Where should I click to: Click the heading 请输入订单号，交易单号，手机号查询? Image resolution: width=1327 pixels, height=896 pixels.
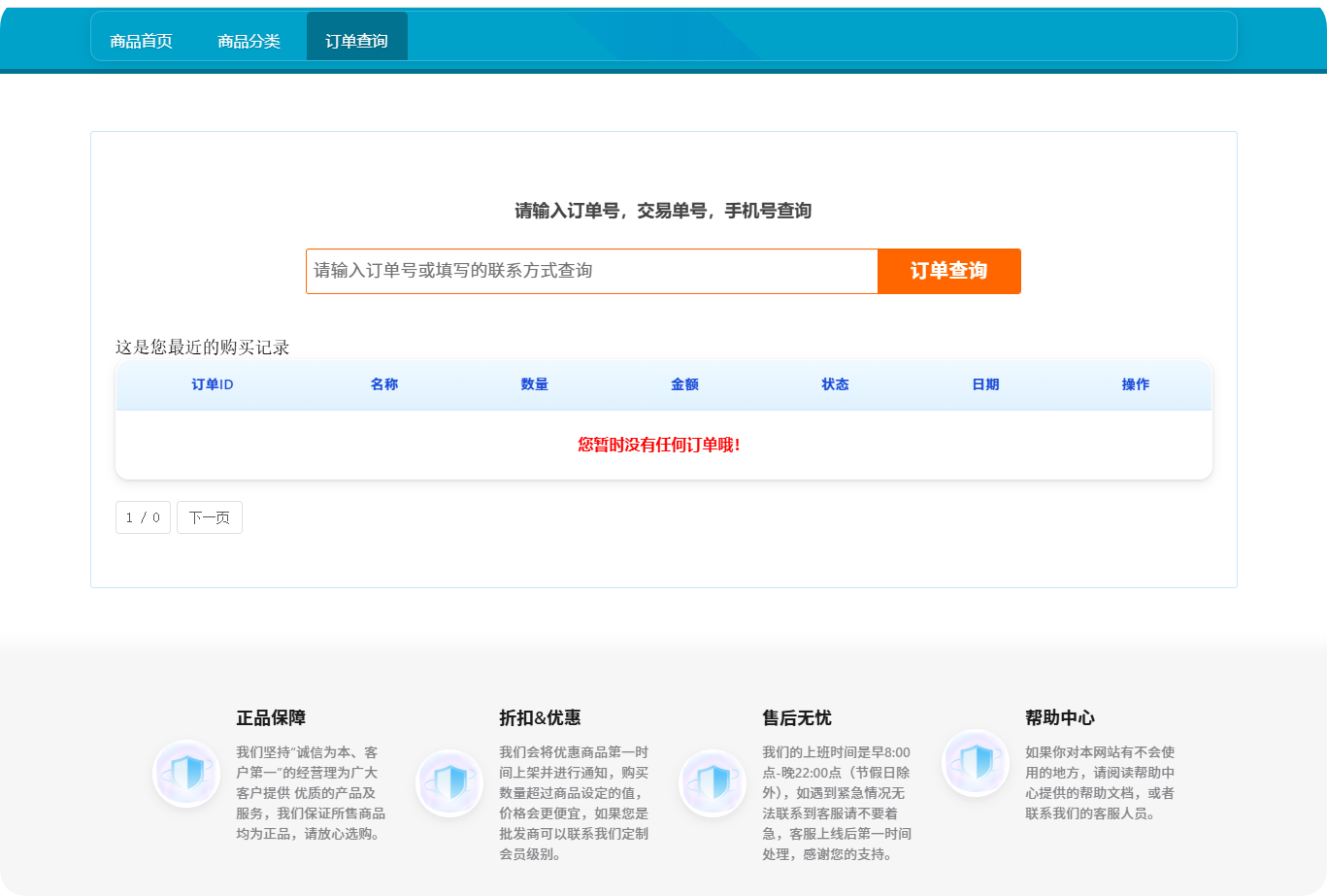point(663,211)
